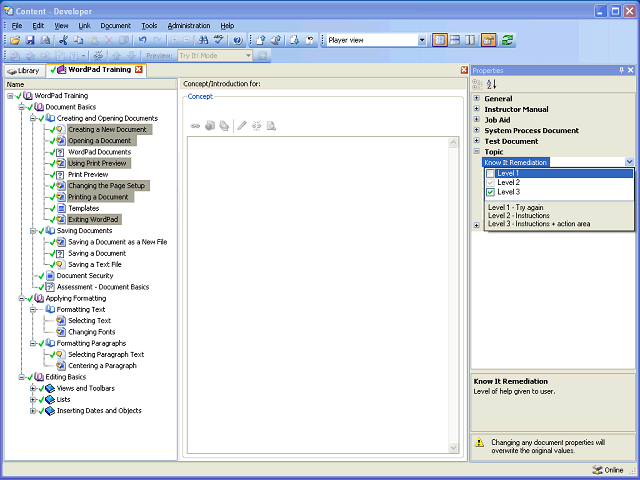Viewport: 640px width, 480px height.
Task: Select the Exiting WordPad topic
Action: (93, 220)
